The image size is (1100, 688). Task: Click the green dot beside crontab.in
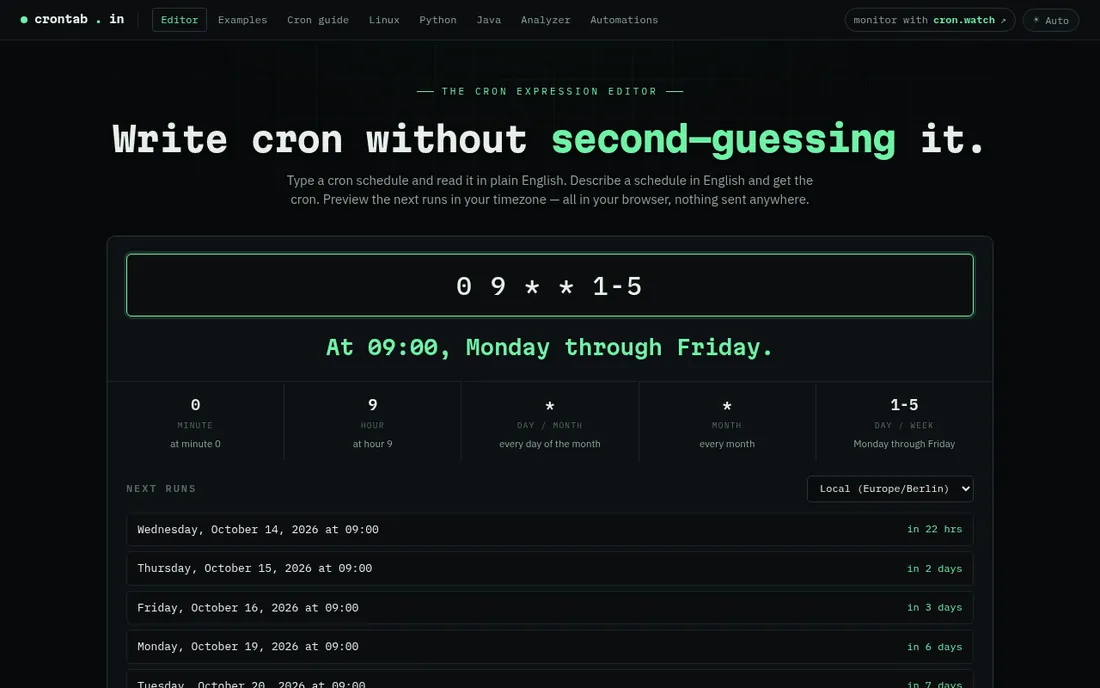24,20
